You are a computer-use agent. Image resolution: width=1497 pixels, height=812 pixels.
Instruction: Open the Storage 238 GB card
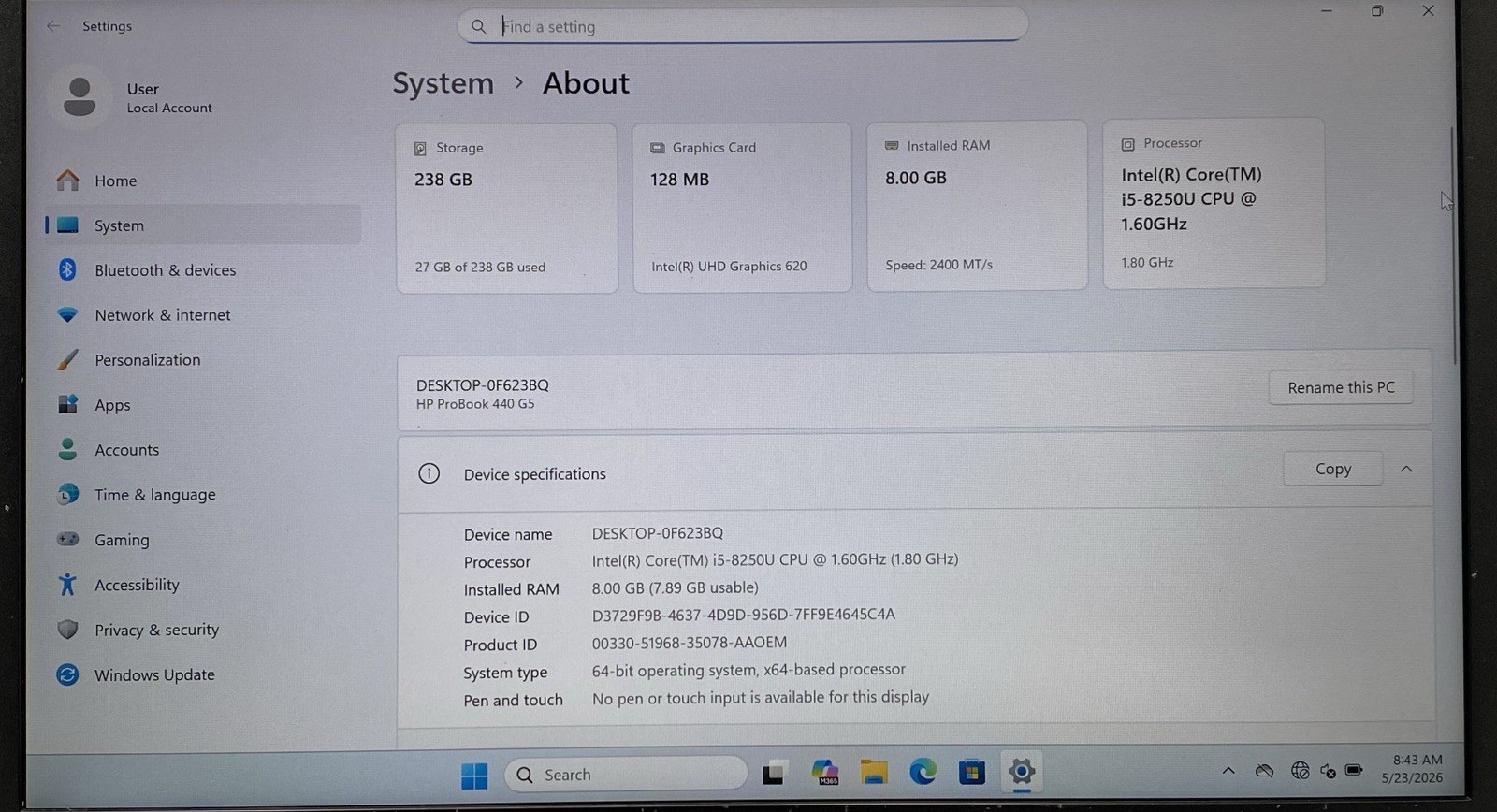(507, 208)
